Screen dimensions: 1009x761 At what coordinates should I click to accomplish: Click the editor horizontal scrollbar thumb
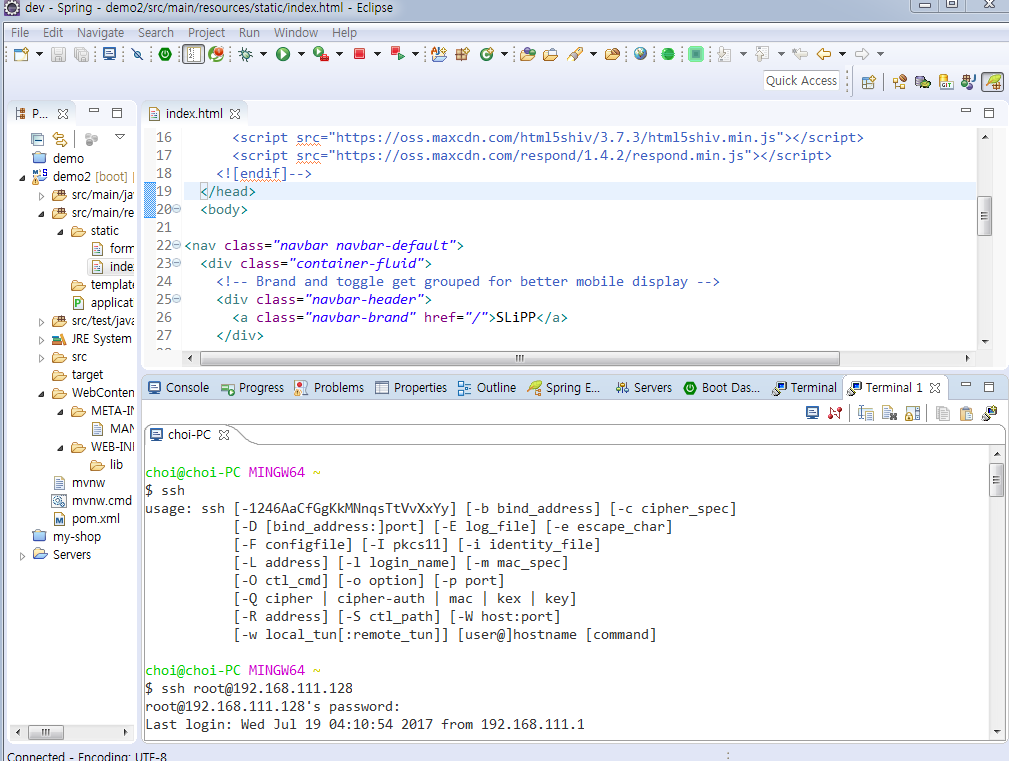coord(519,358)
